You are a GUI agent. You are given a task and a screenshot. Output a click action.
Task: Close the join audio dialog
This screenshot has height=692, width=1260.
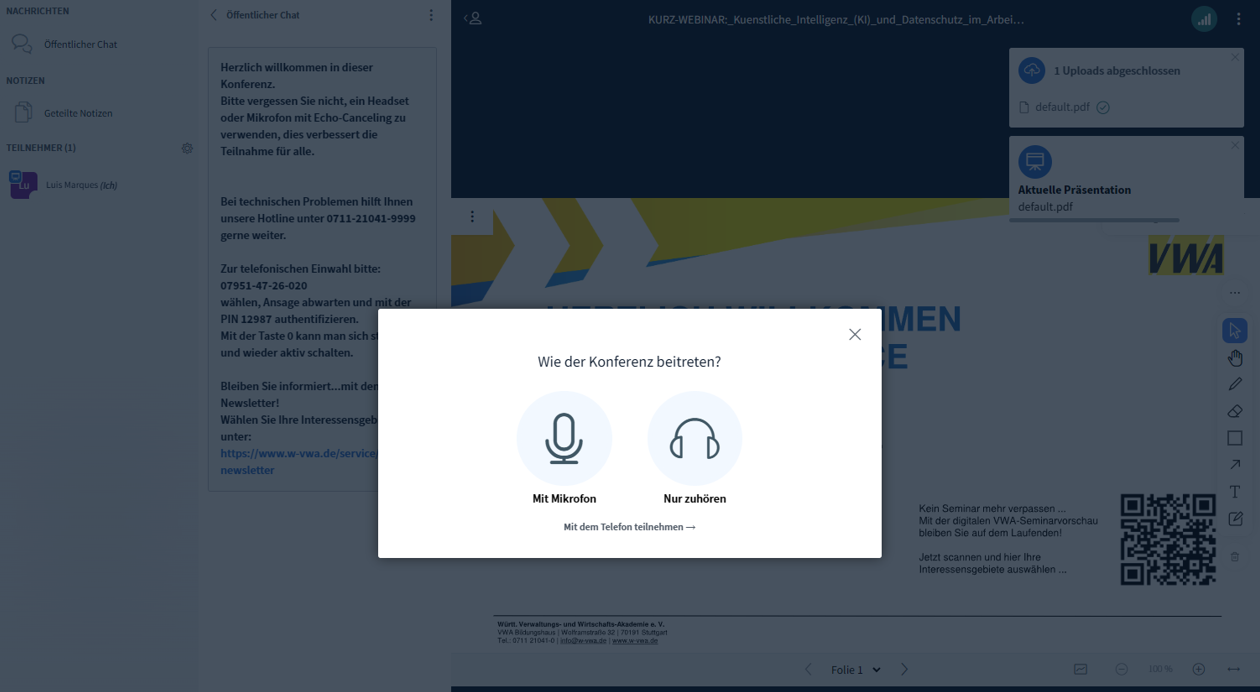coord(854,335)
